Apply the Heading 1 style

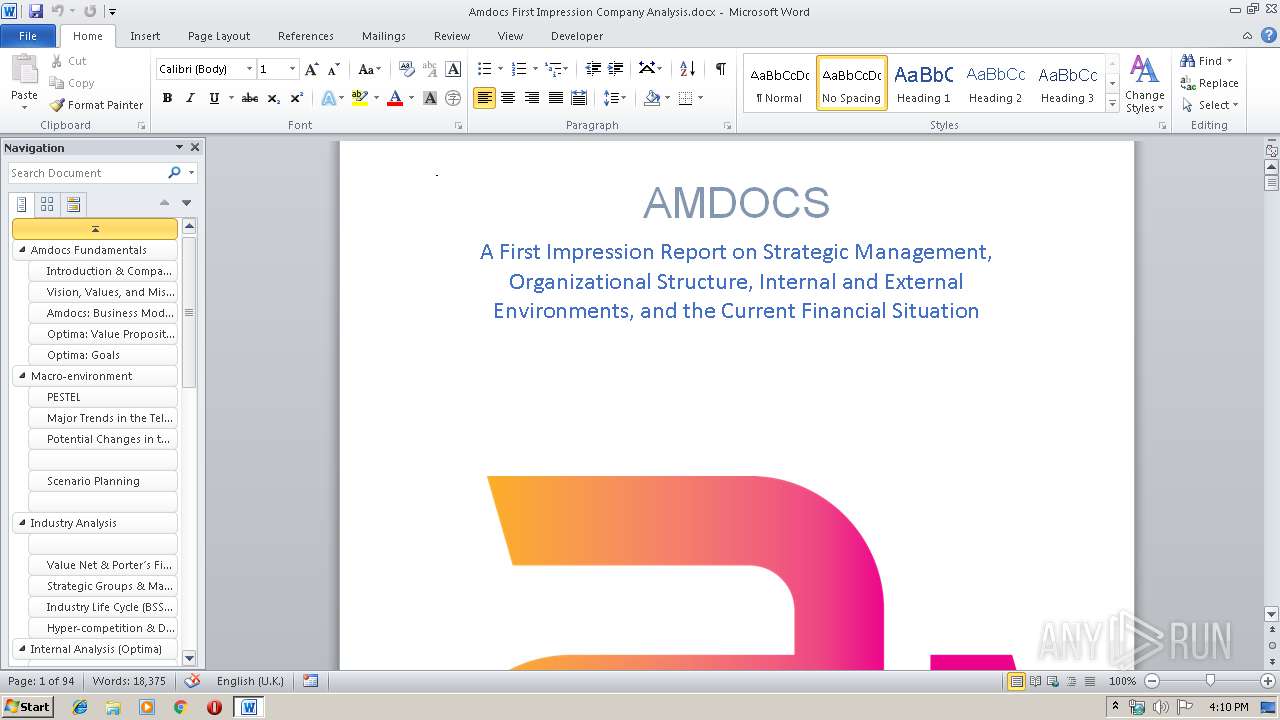coord(923,83)
